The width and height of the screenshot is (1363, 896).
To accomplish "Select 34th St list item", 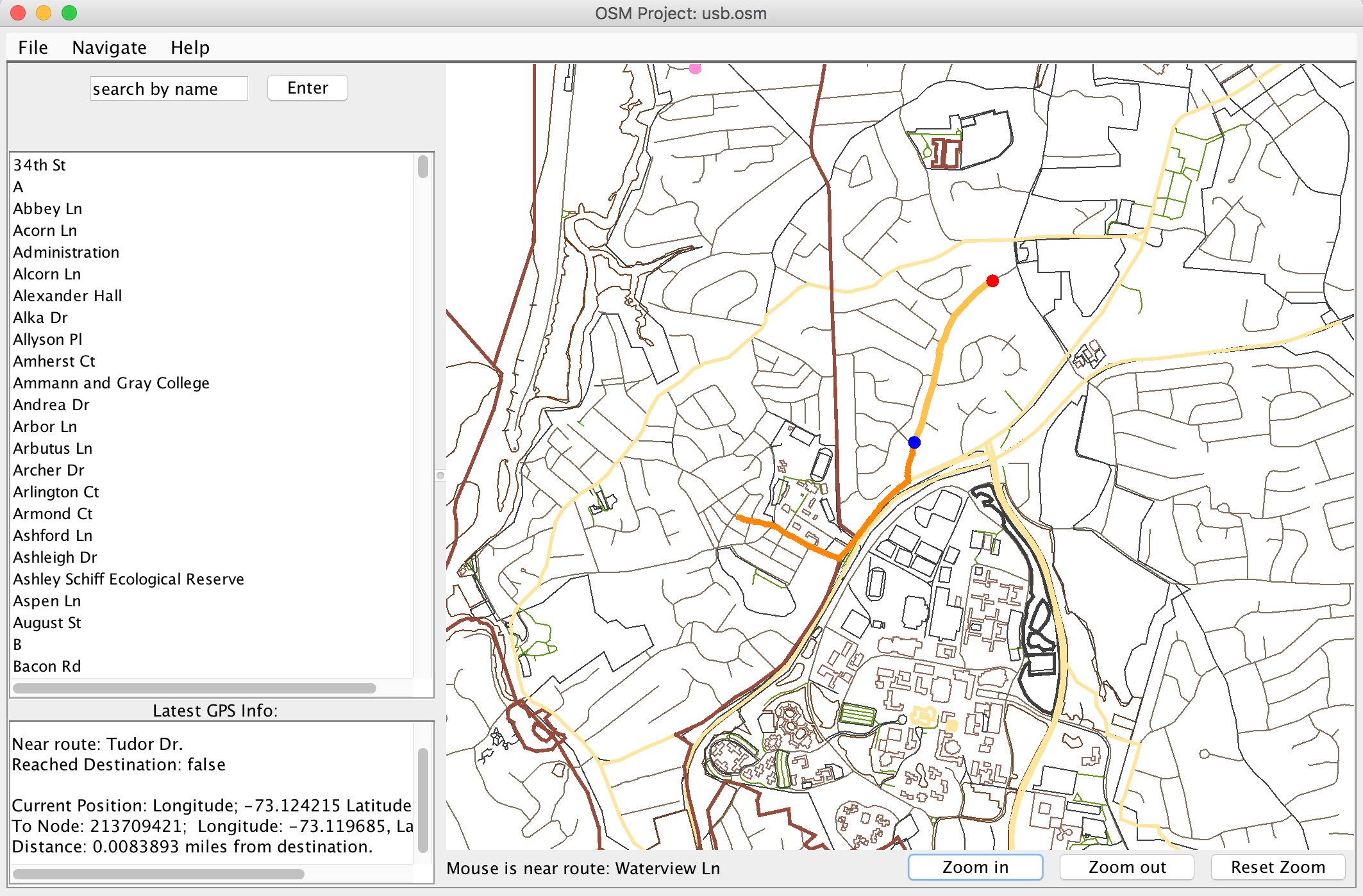I will [39, 165].
